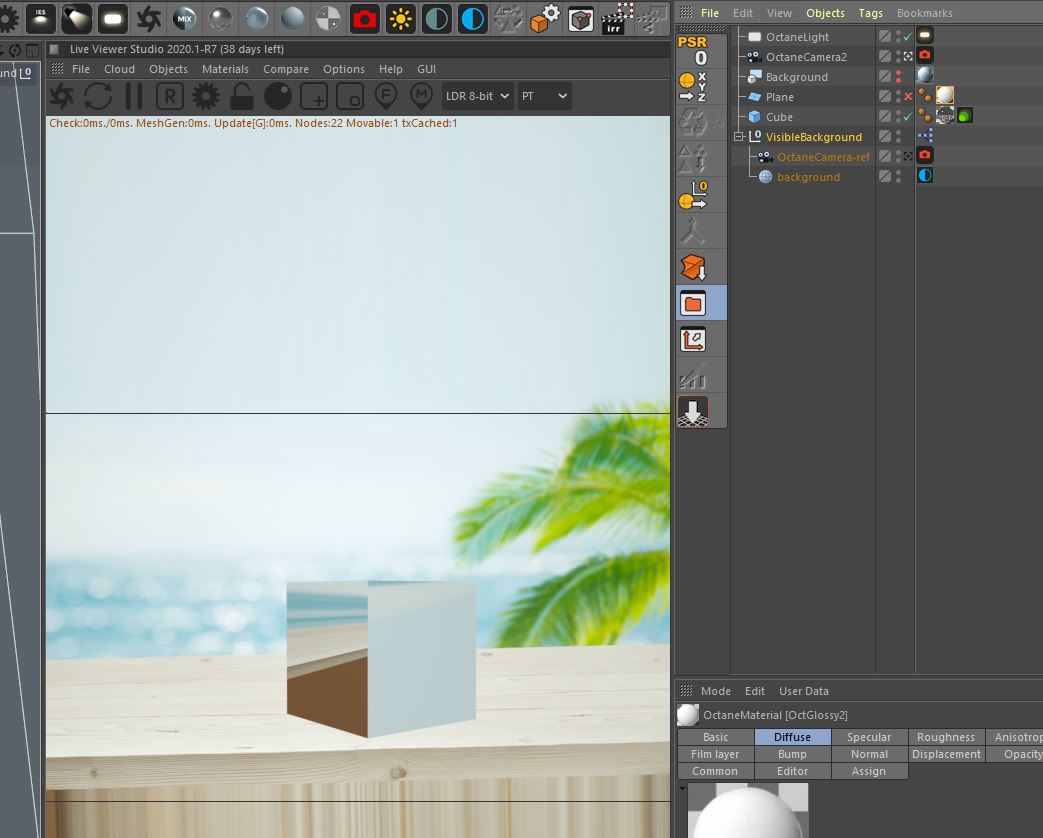The image size is (1043, 838).
Task: Click the highlighted orange folder side icon
Action: click(x=693, y=303)
